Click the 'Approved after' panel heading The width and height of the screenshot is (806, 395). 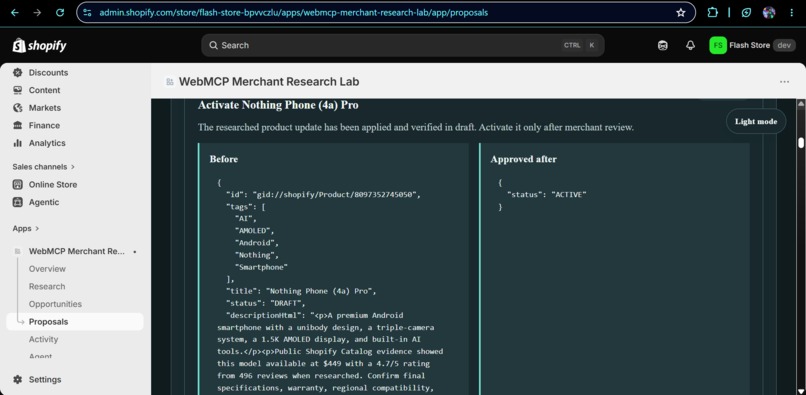click(x=523, y=159)
